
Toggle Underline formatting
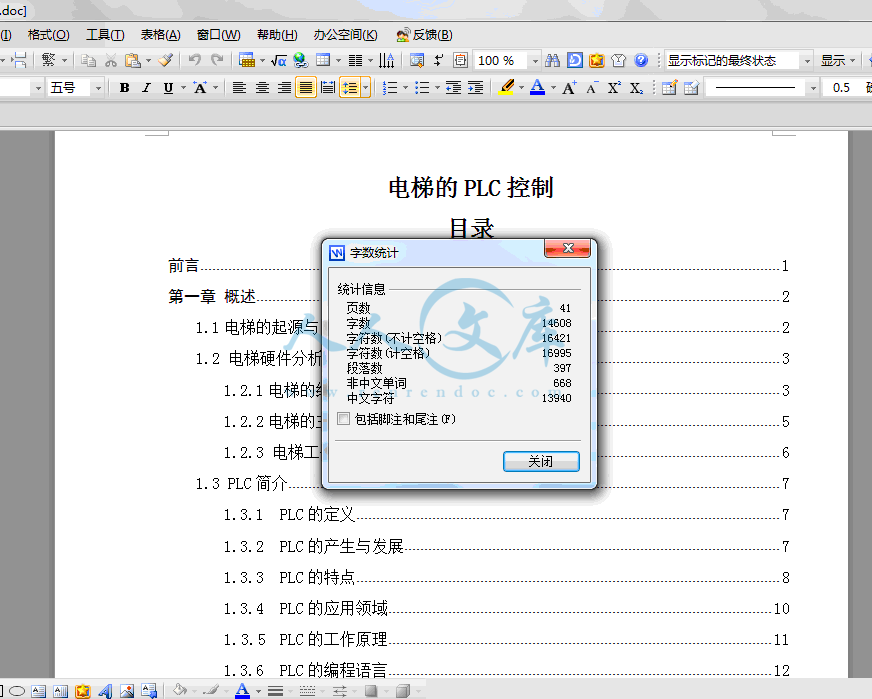tap(168, 87)
